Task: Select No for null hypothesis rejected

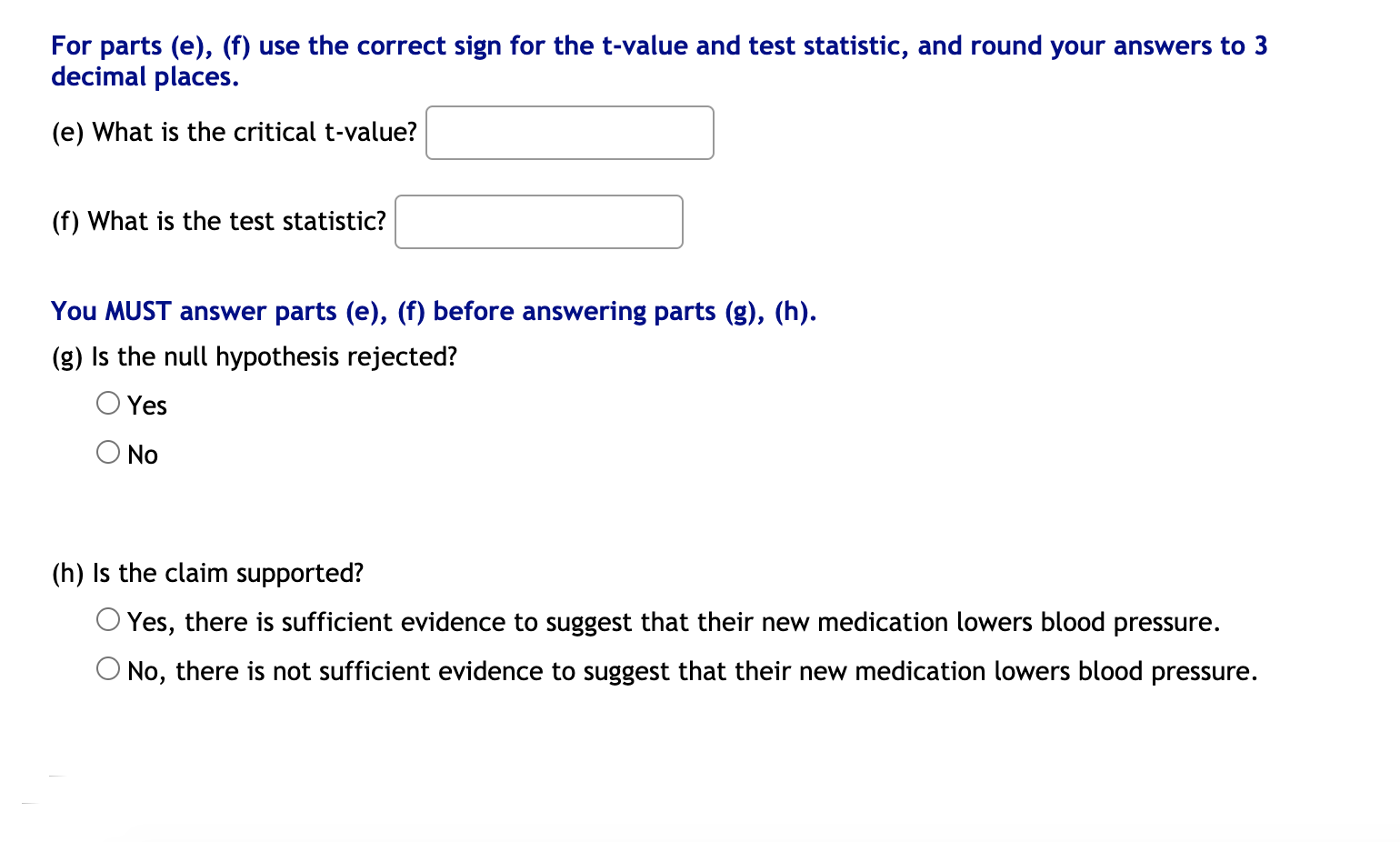Action: click(x=108, y=451)
